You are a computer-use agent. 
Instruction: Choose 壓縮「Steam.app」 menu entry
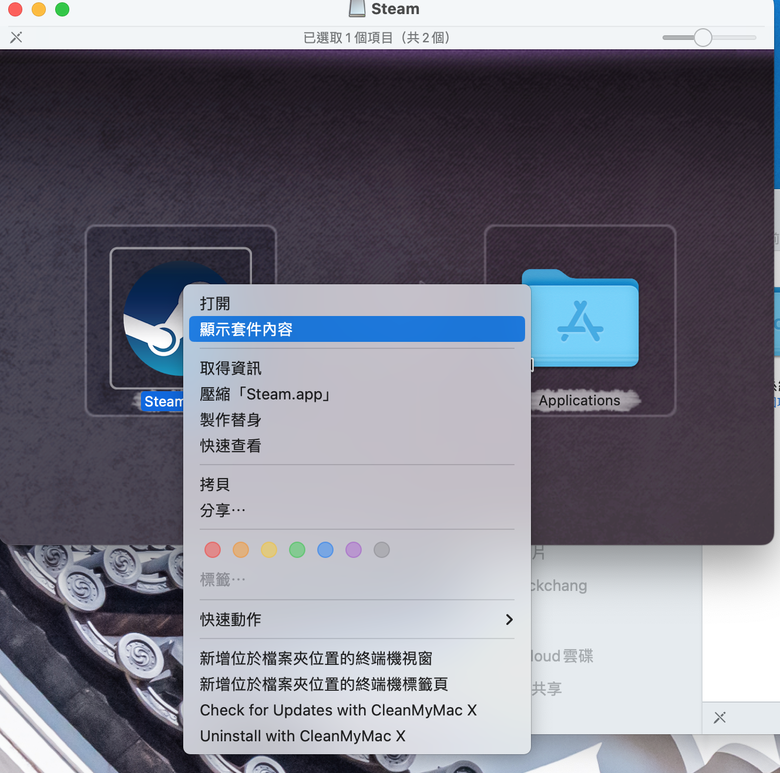pyautogui.click(x=357, y=394)
